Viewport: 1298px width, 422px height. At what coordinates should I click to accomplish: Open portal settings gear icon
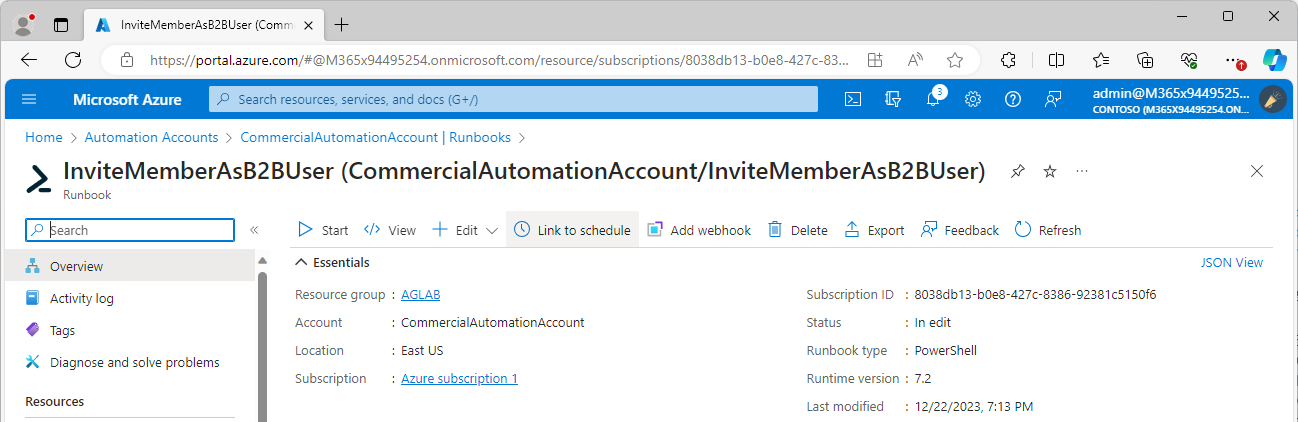(x=973, y=99)
